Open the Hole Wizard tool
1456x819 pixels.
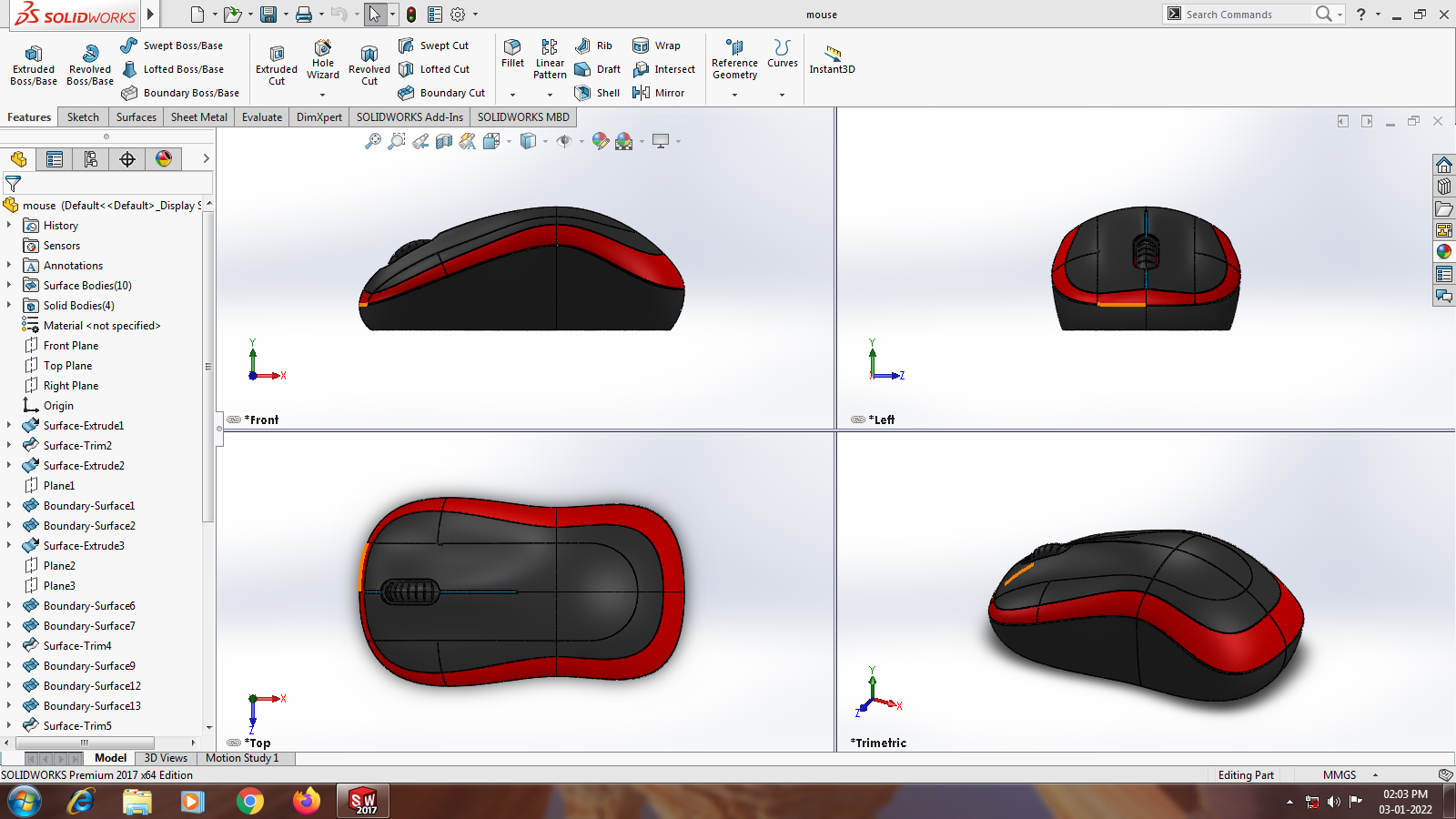323,48
